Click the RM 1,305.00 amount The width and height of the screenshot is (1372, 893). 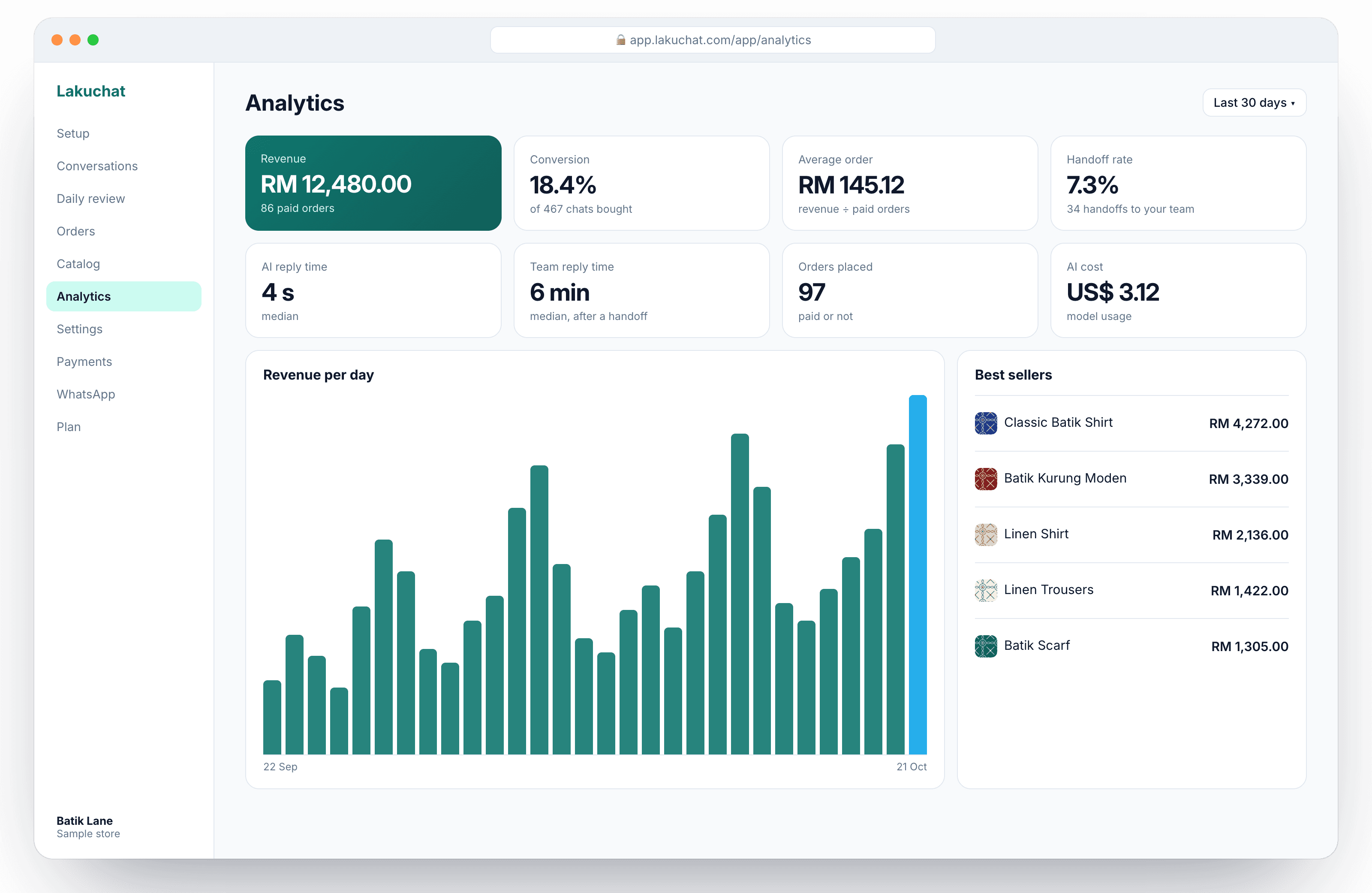pyautogui.click(x=1249, y=647)
